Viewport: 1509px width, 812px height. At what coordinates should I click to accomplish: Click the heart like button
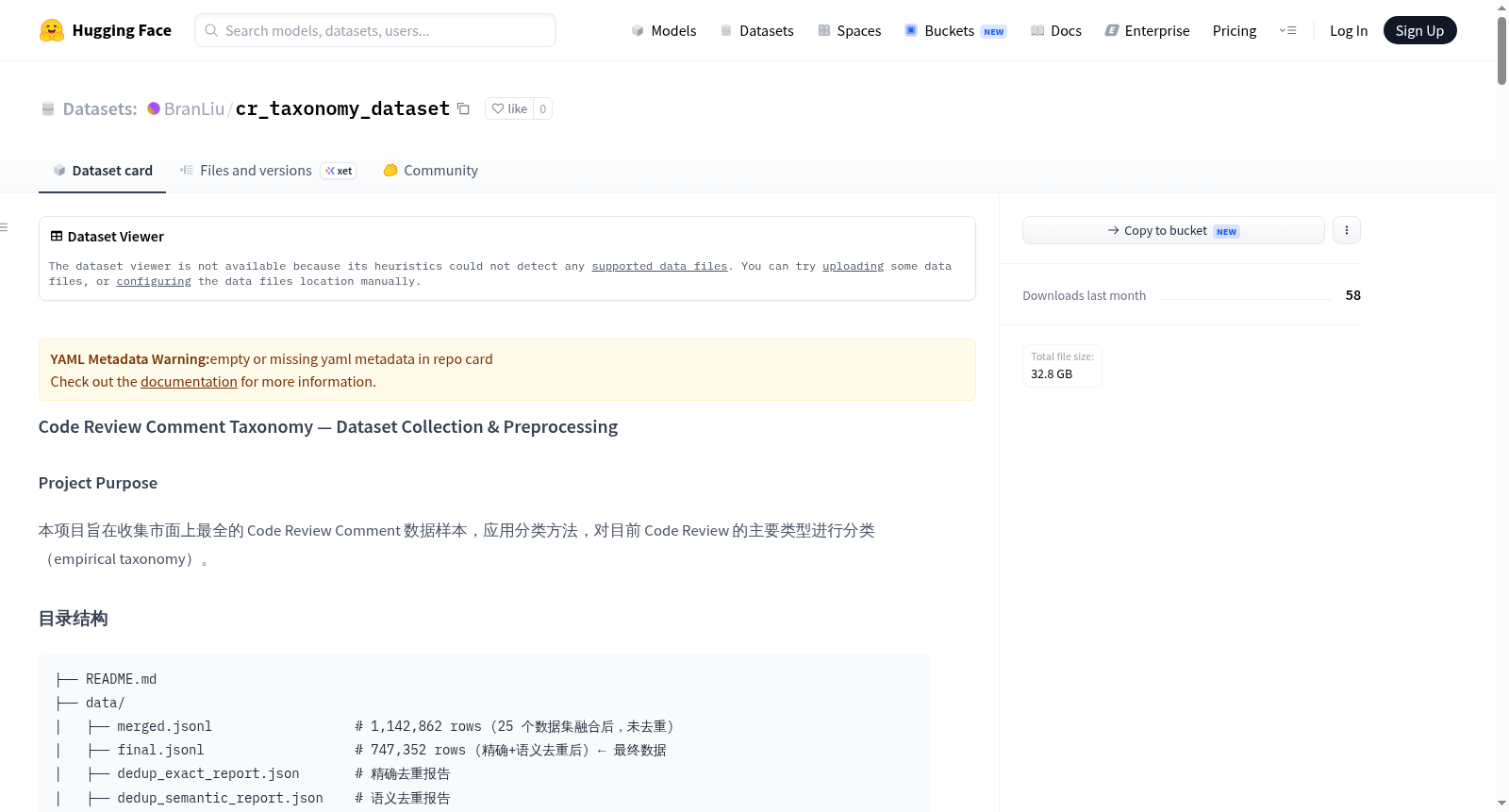pyautogui.click(x=509, y=108)
